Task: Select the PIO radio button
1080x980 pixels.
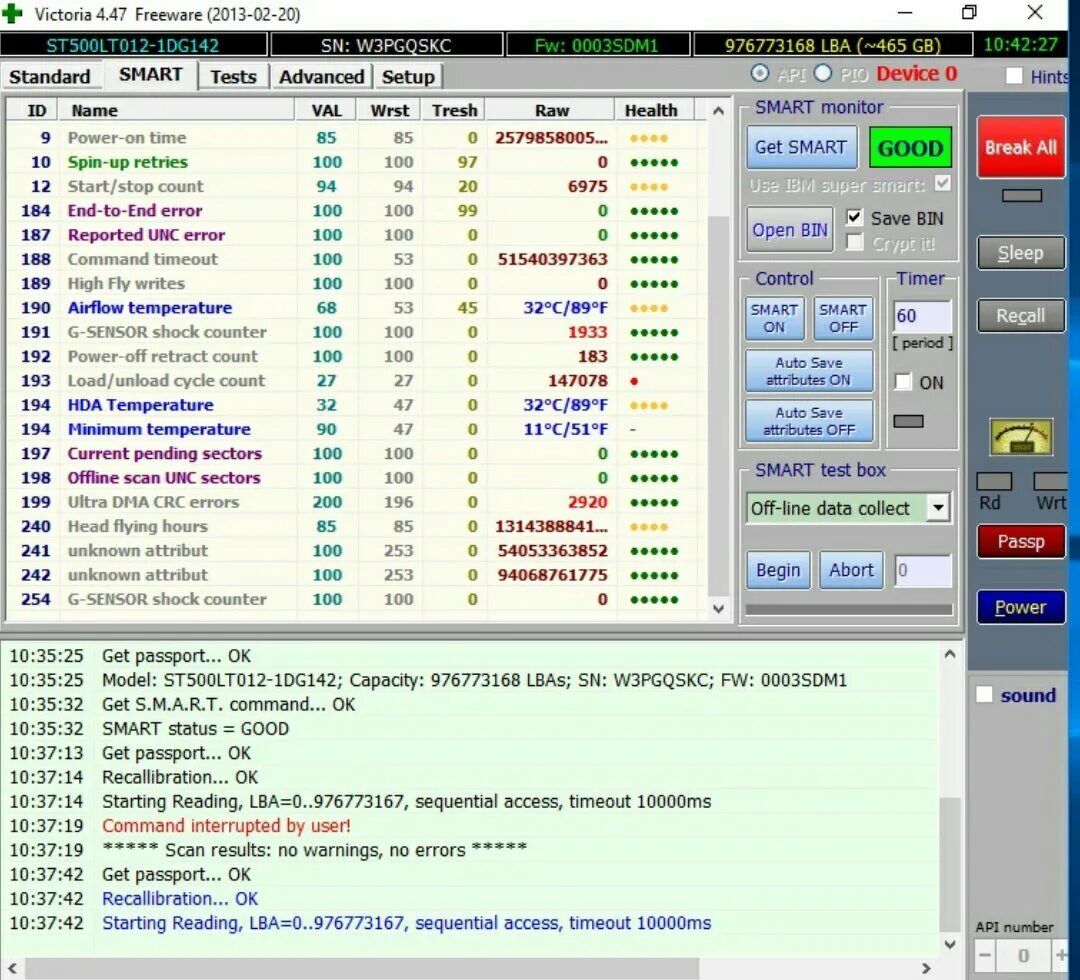Action: 823,73
